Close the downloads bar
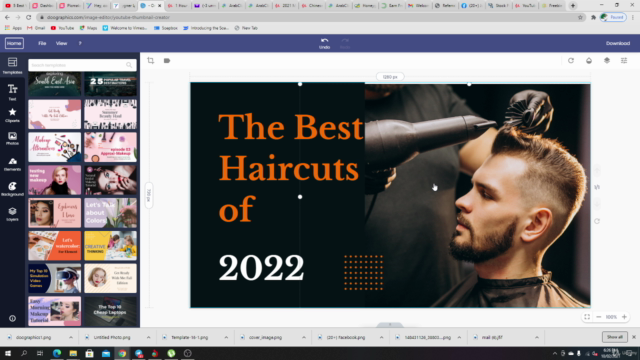Image resolution: width=640 pixels, height=360 pixels. coord(633,337)
